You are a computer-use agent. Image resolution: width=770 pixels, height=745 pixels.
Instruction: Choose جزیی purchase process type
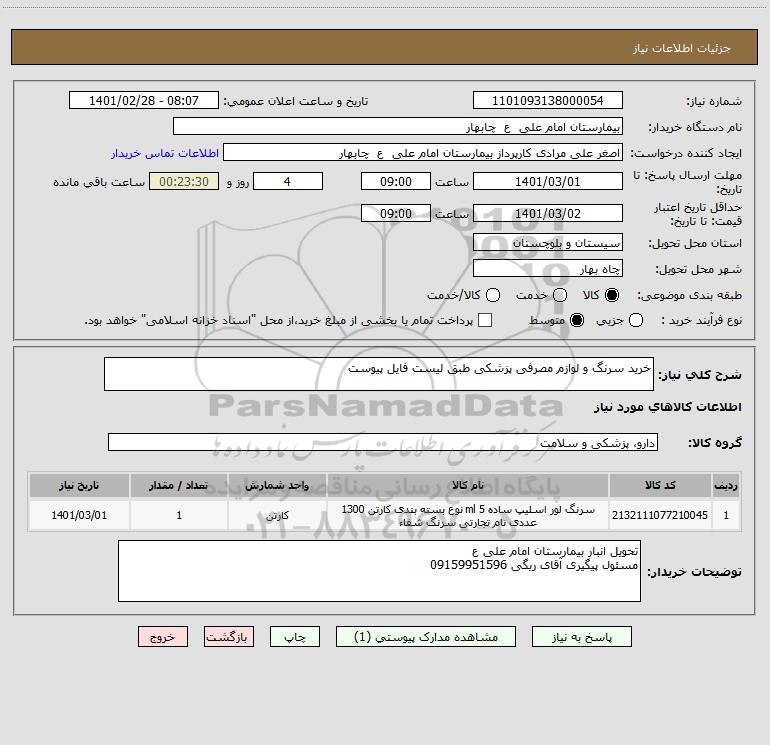(636, 321)
